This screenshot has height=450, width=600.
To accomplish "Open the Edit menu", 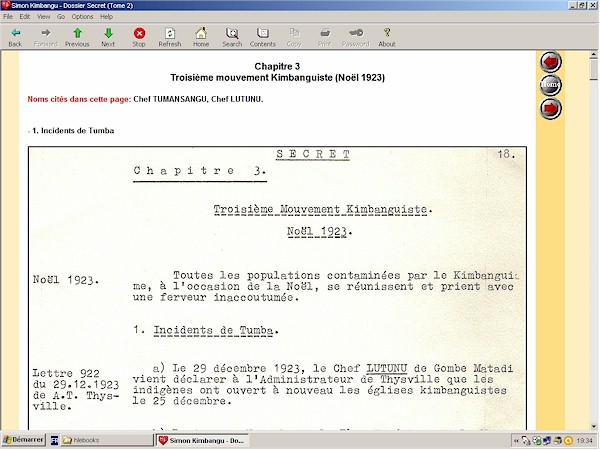I will 24,17.
